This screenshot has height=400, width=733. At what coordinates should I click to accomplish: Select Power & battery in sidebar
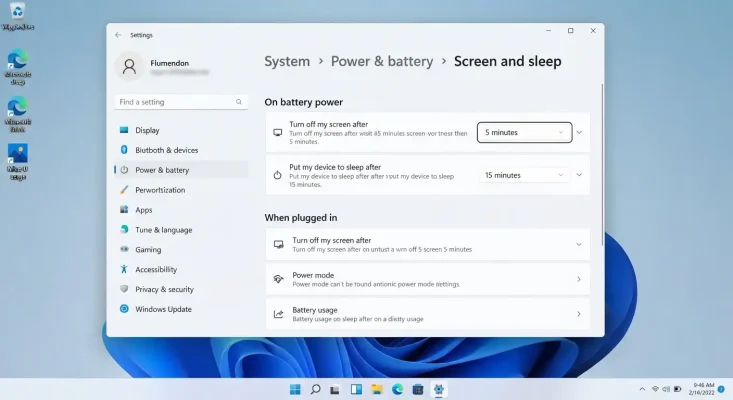tap(181, 170)
